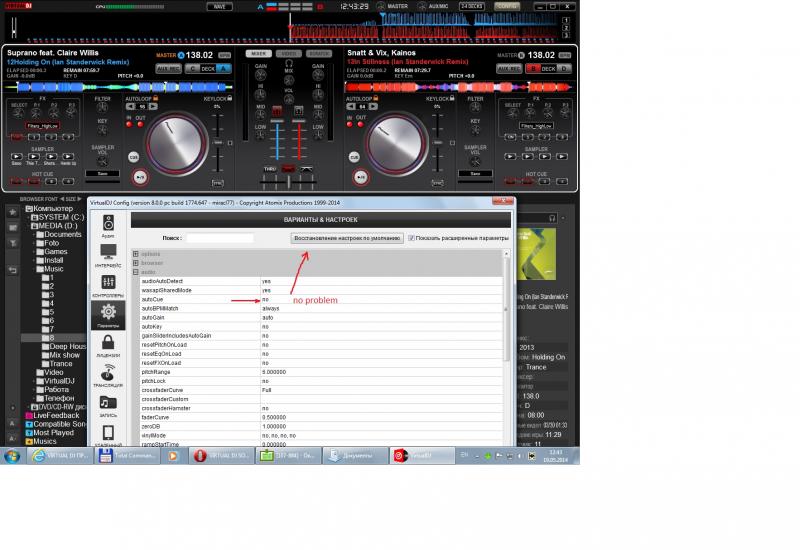This screenshot has width=800, height=550.
Task: Click the config search input field
Action: [x=220, y=238]
